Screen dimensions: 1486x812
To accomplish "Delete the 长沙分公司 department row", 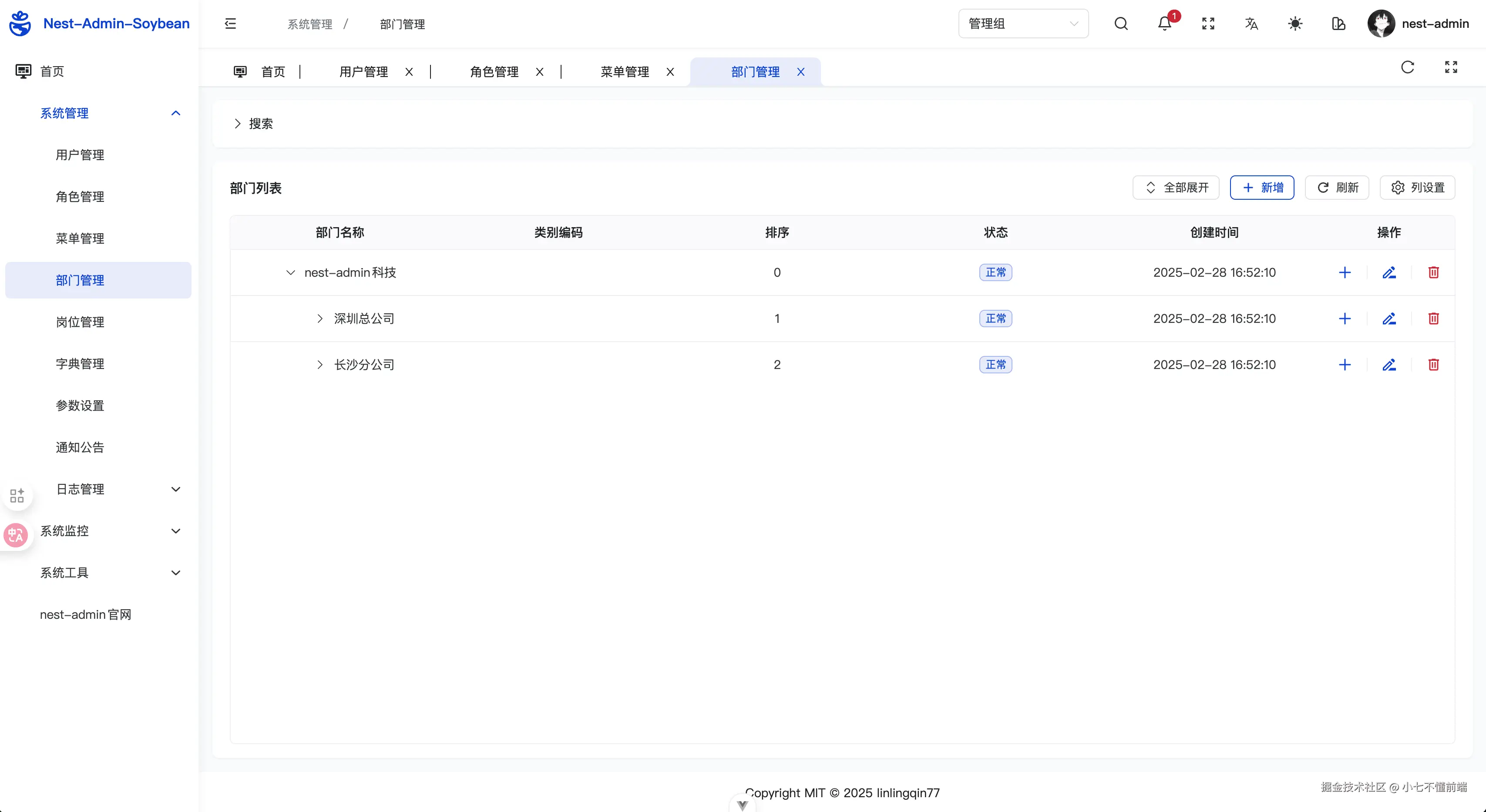I will point(1433,365).
